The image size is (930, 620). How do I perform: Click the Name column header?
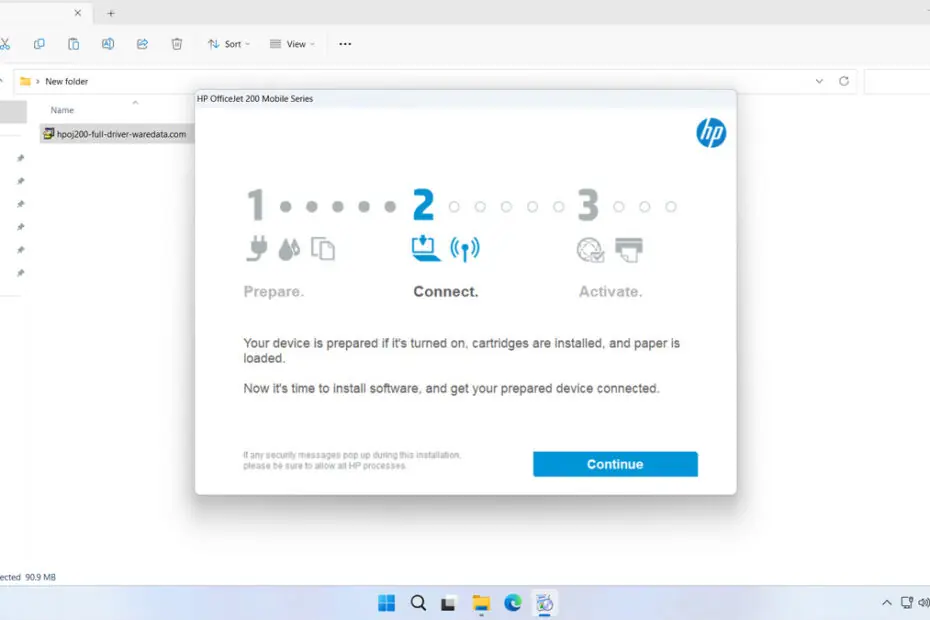coord(63,110)
